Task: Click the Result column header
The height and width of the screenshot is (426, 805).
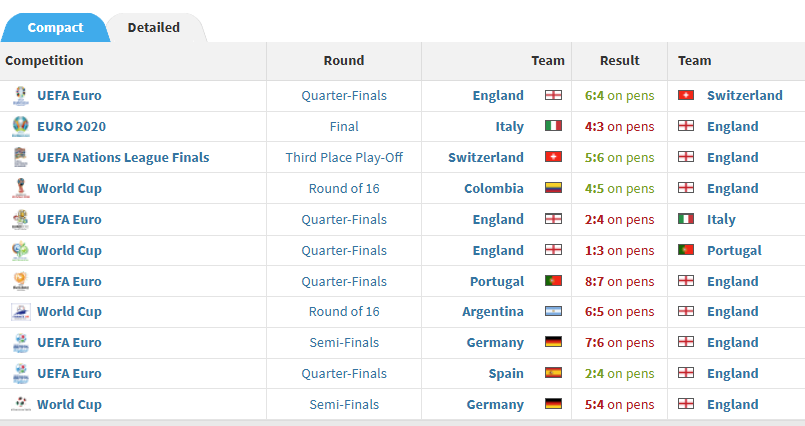Action: click(620, 61)
